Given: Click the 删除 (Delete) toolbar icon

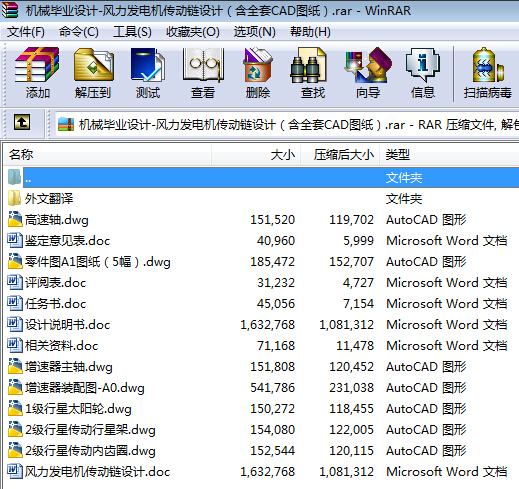Looking at the screenshot, I should (258, 65).
